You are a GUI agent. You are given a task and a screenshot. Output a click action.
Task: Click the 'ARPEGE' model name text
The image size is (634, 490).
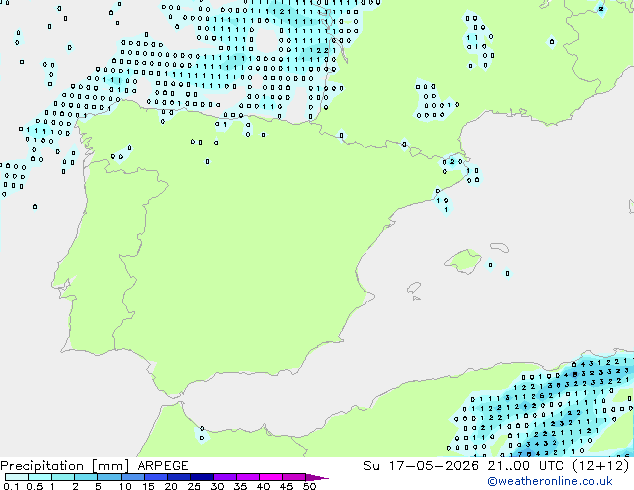point(163,466)
